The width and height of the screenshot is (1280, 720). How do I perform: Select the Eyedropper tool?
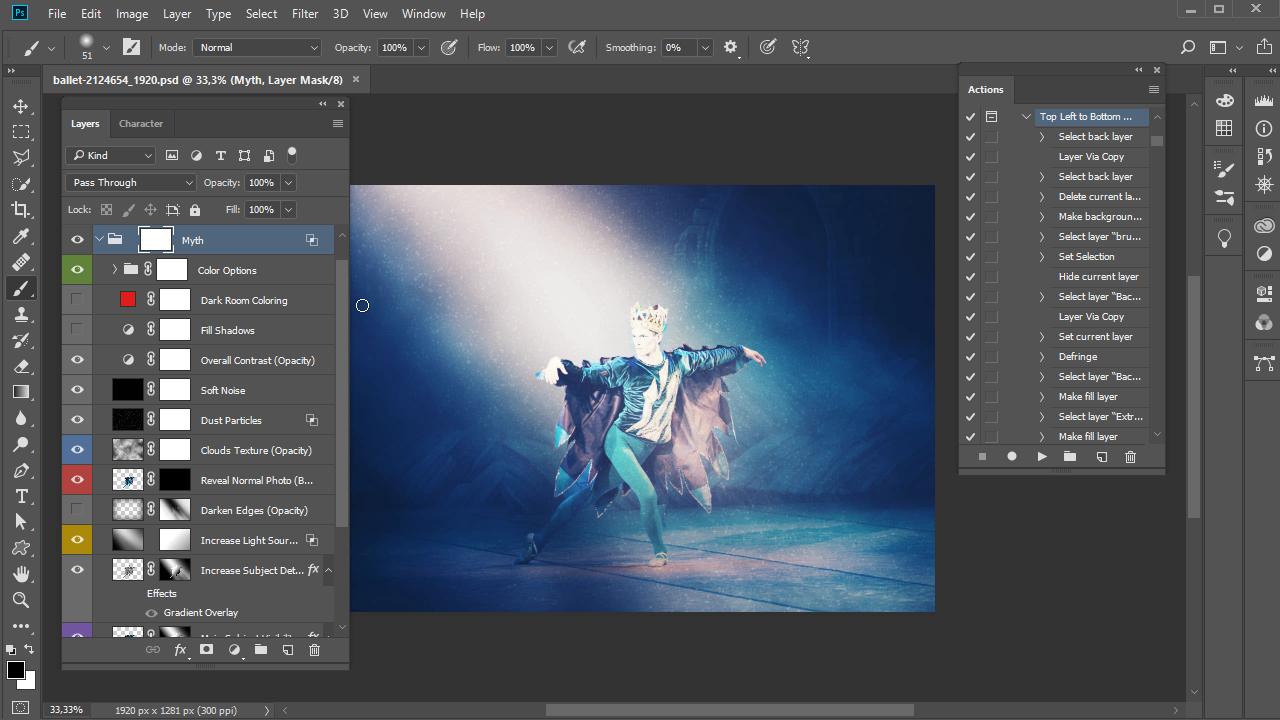[20, 236]
